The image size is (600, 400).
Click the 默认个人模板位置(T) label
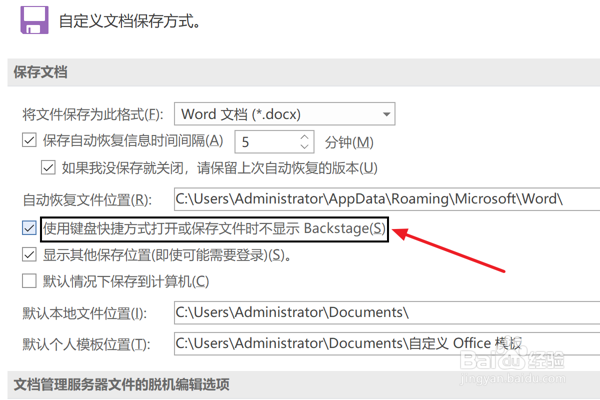point(86,344)
